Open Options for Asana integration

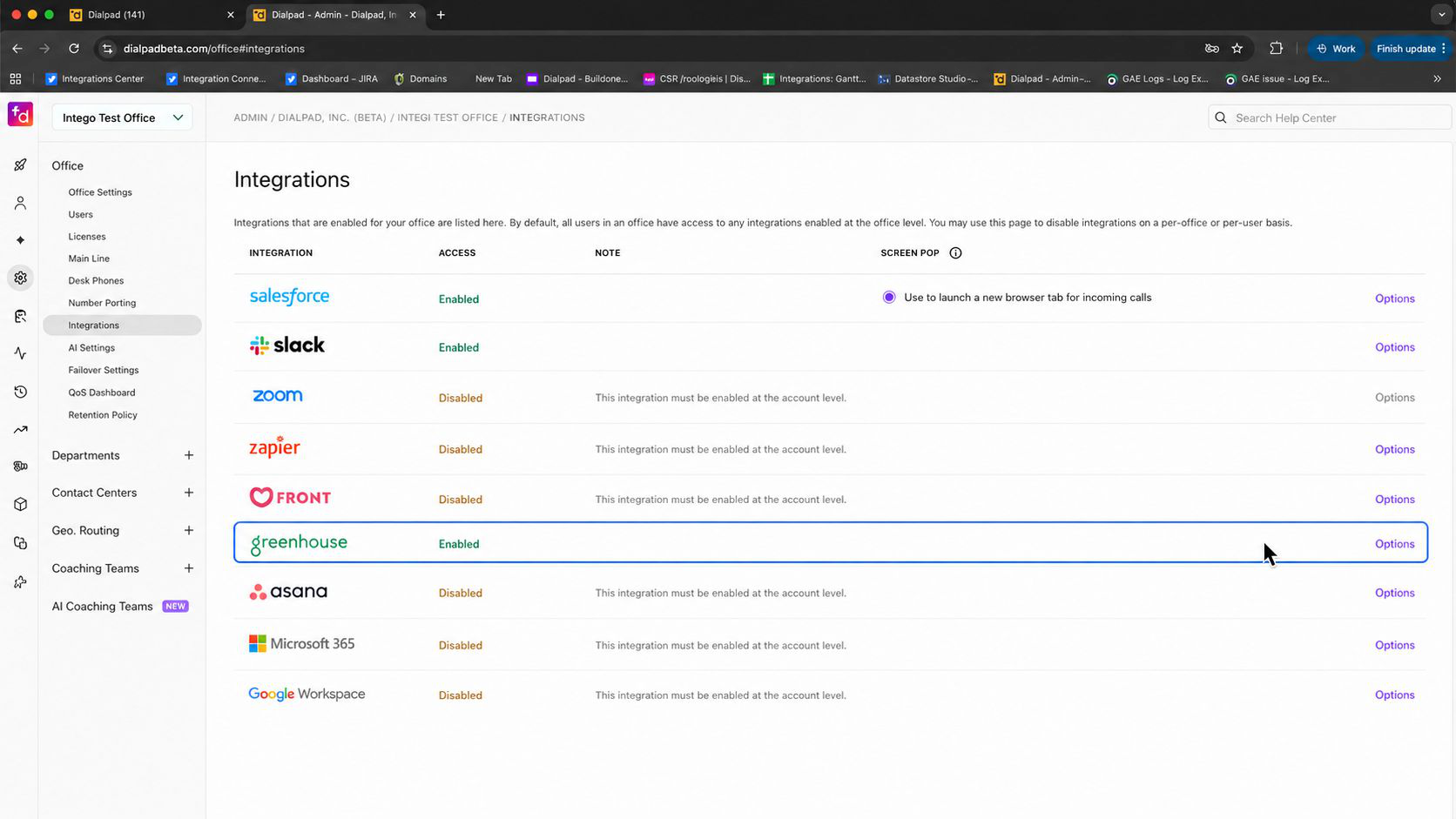(x=1394, y=593)
